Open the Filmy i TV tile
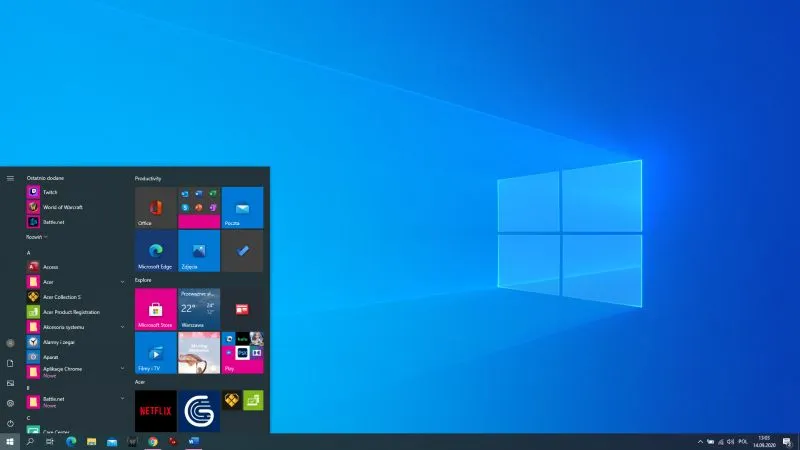This screenshot has height=450, width=800. [x=156, y=353]
